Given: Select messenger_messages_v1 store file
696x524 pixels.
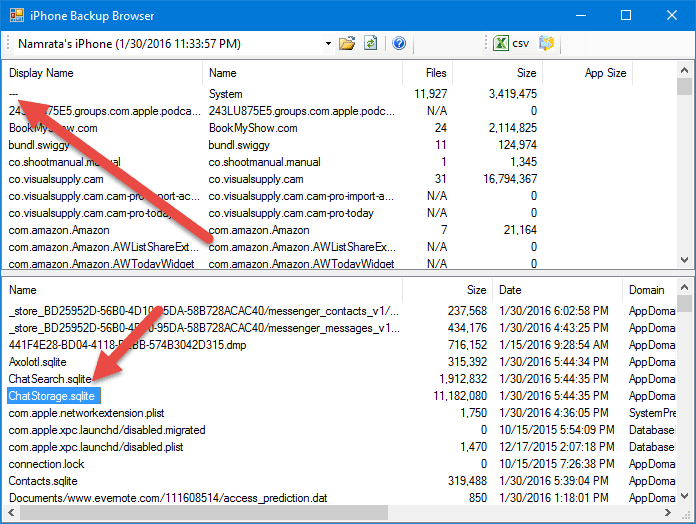Looking at the screenshot, I should click(204, 328).
